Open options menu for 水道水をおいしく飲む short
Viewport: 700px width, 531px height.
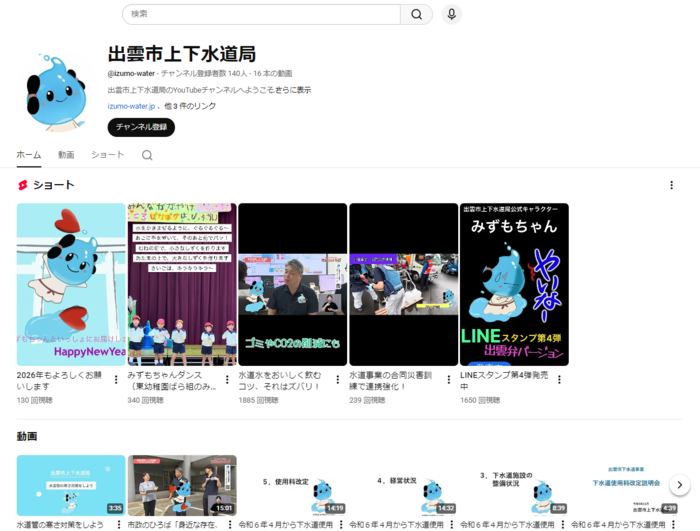point(338,380)
